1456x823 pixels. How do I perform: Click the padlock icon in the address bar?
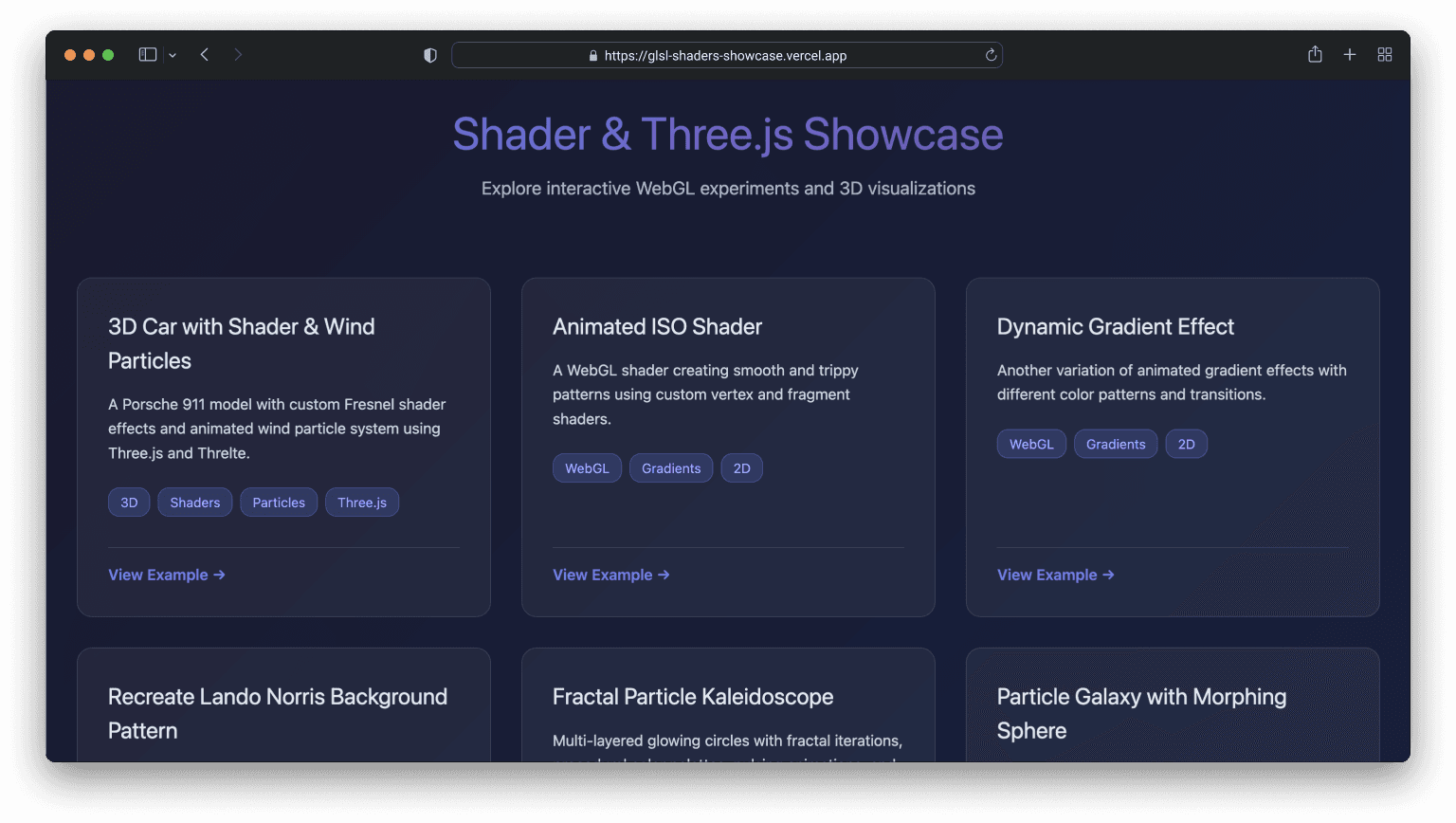tap(592, 55)
